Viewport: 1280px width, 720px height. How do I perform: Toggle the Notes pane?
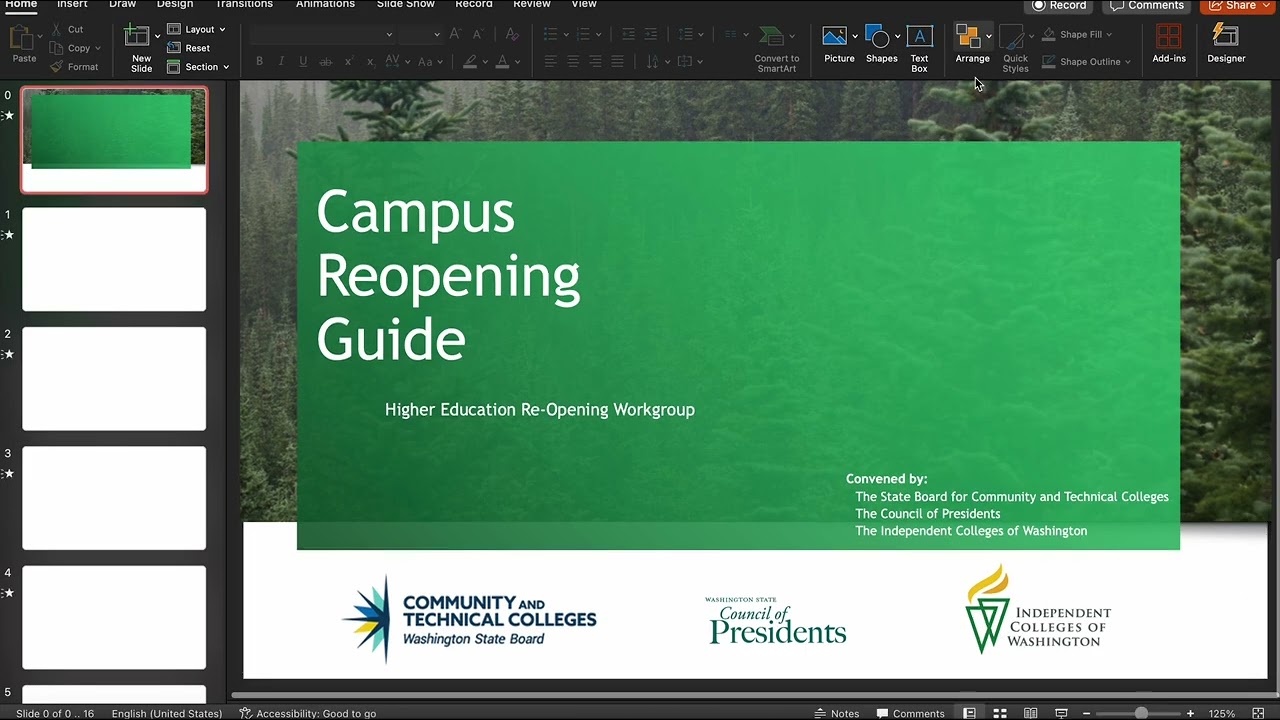pos(837,713)
